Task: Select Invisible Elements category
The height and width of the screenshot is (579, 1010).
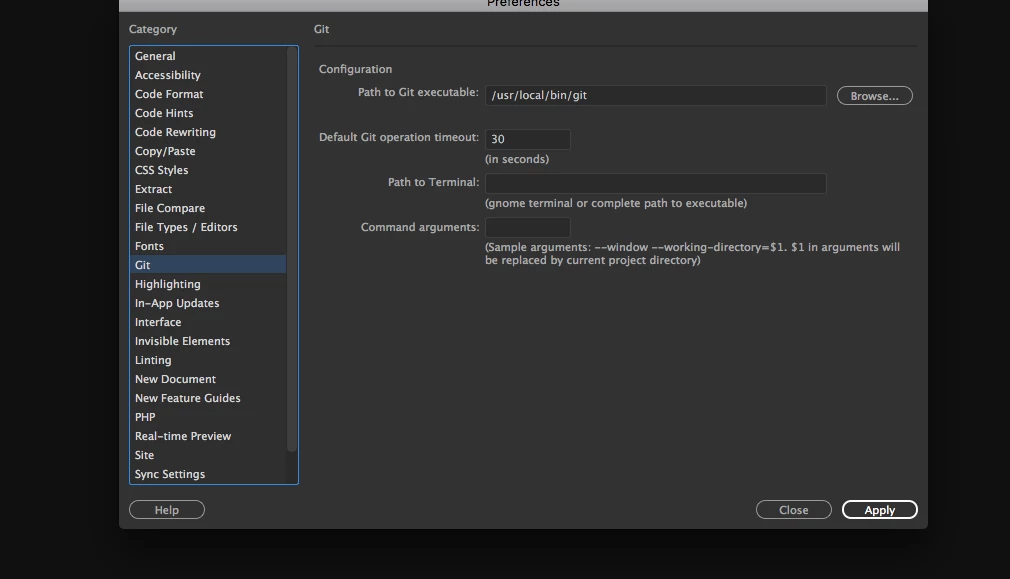Action: [207, 341]
